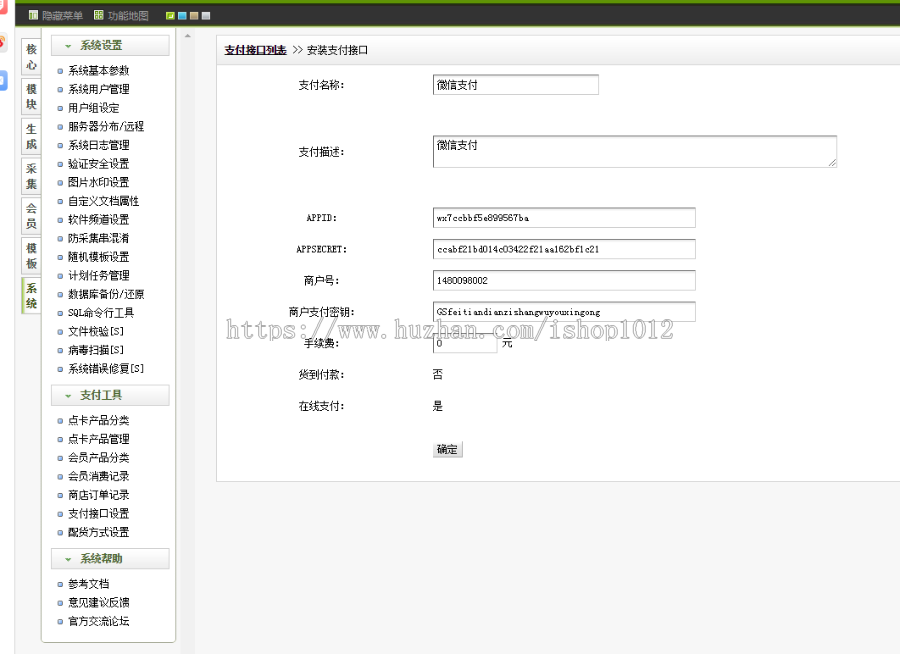Open 服务器分布/远程 page

point(106,126)
